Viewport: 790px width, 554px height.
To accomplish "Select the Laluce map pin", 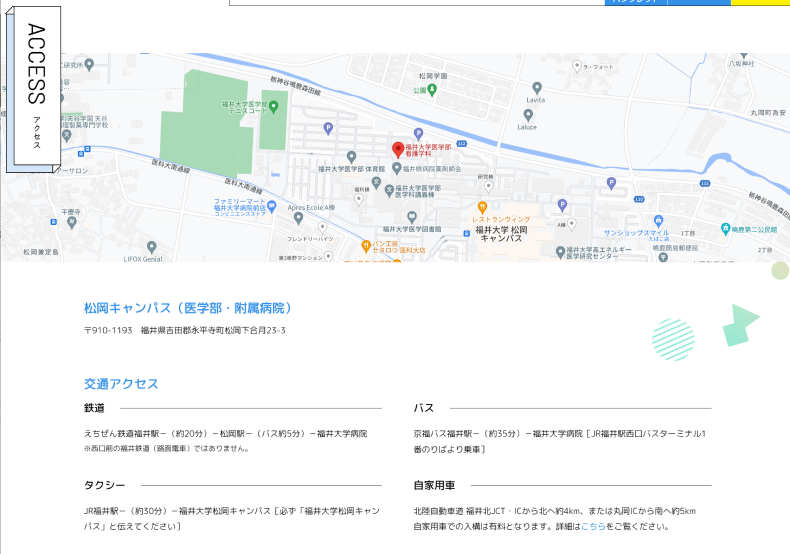I will click(x=528, y=115).
